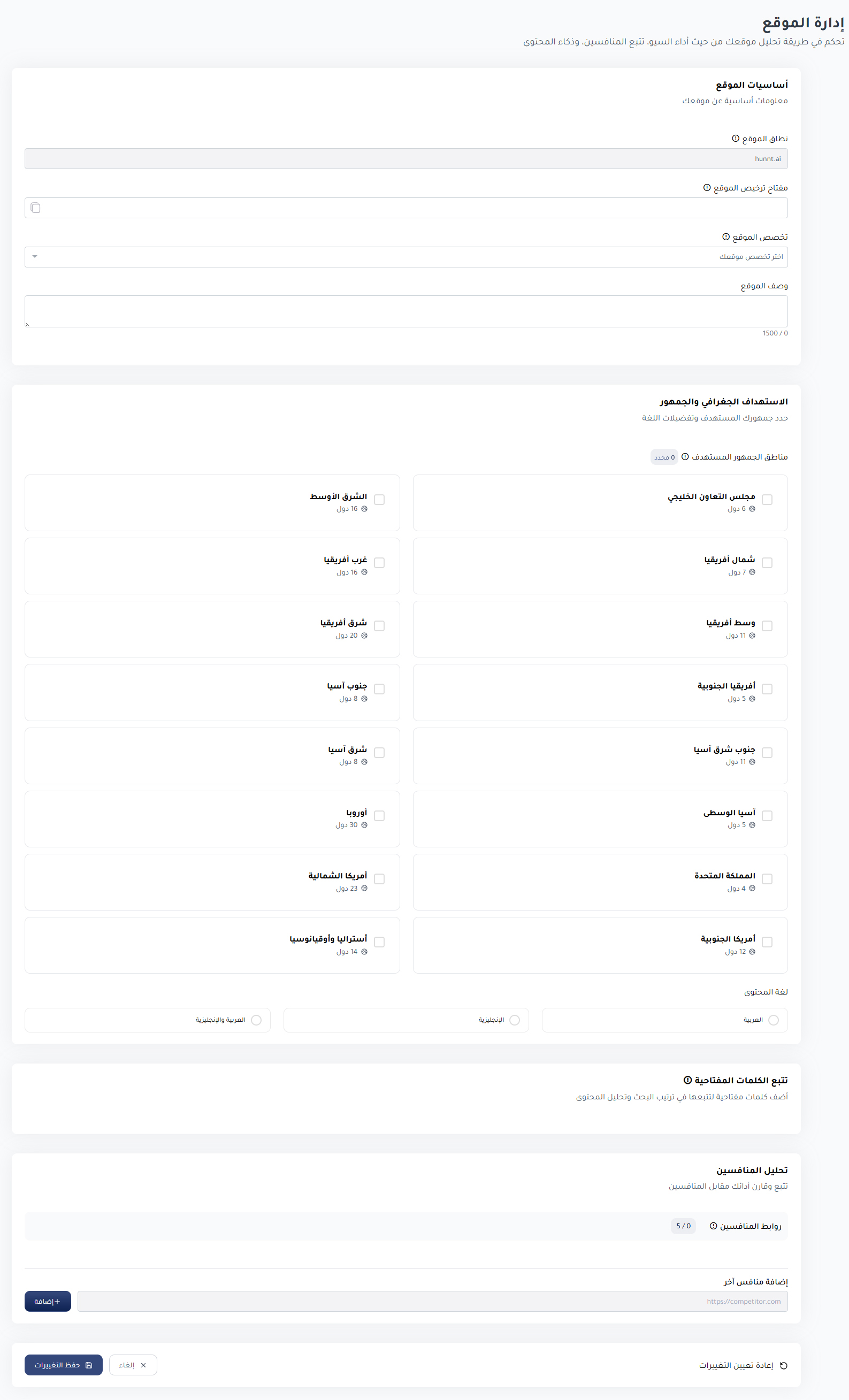The image size is (849, 1400).
Task: Click the reset icon for إعادة تعيين التغييرات
Action: click(784, 1365)
